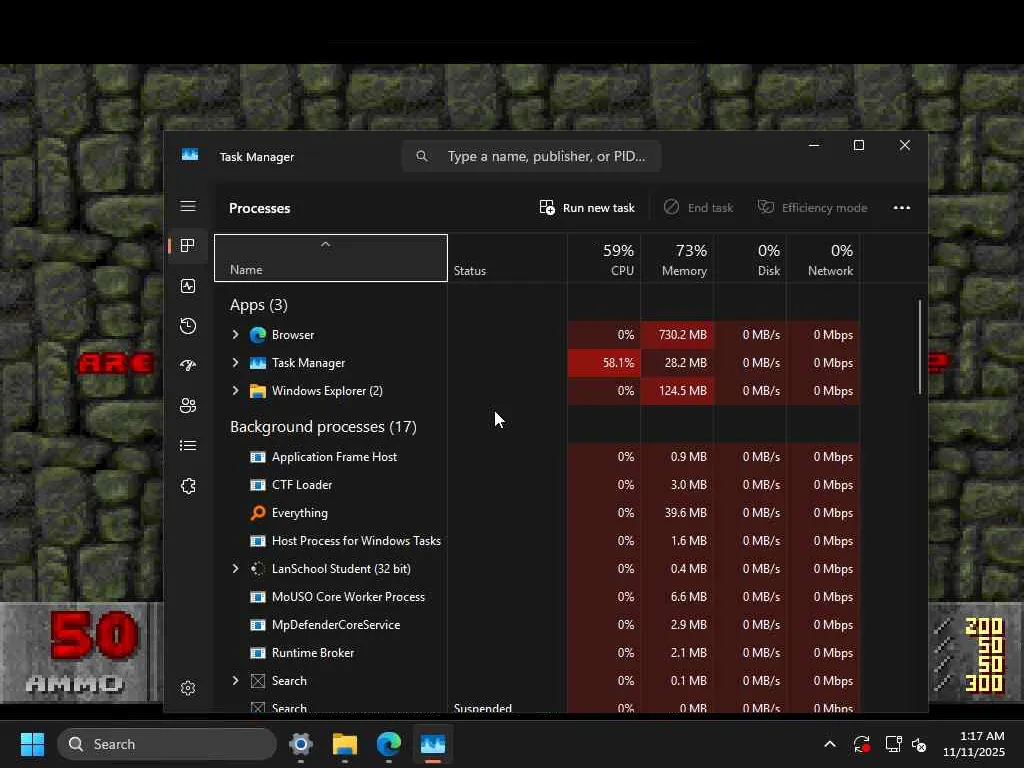This screenshot has height=768, width=1024.
Task: Open the Users icon in the sidebar
Action: coord(188,406)
